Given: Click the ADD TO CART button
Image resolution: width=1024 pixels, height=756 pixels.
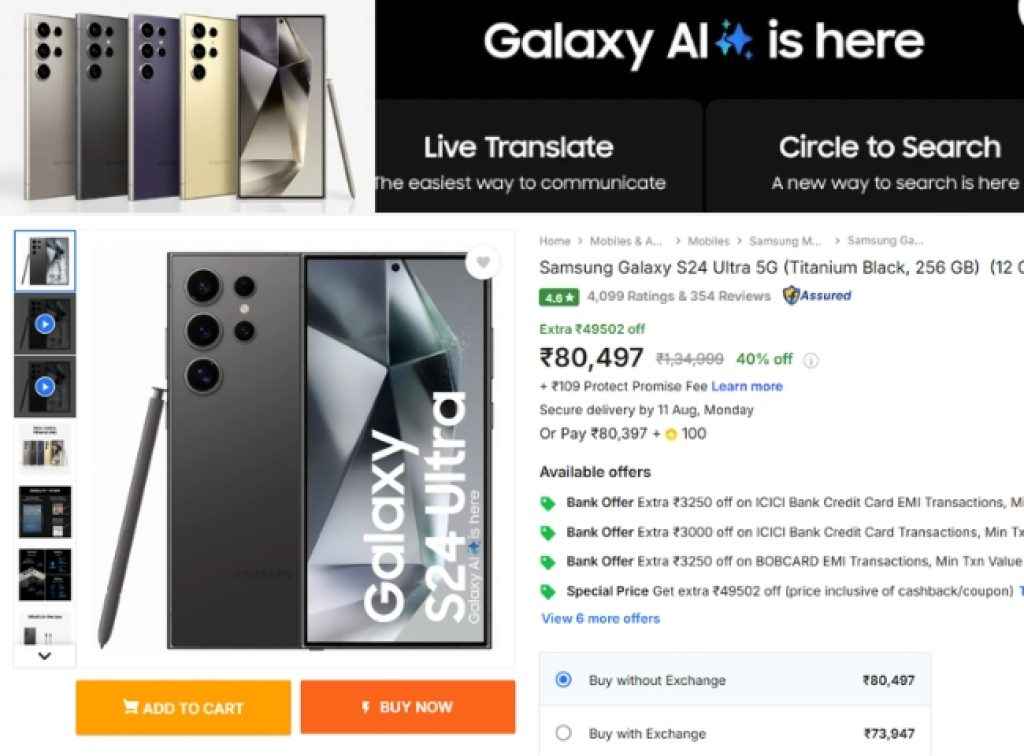Looking at the screenshot, I should coord(183,708).
